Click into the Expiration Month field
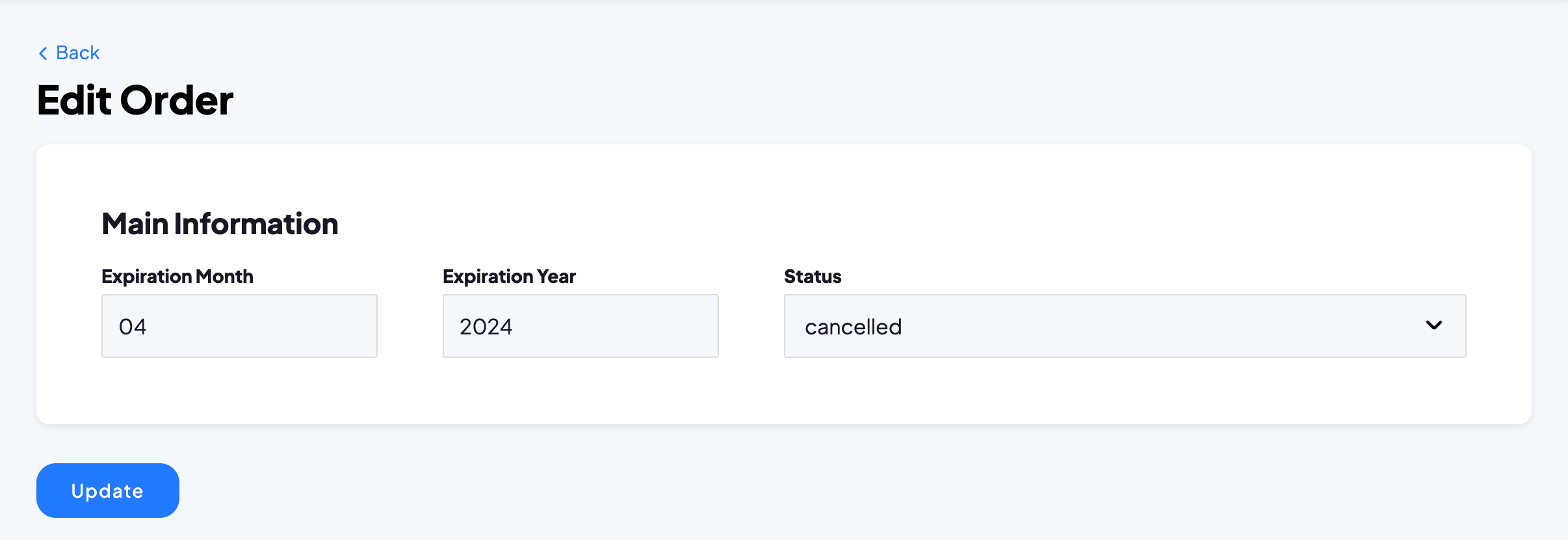Image resolution: width=1568 pixels, height=540 pixels. pyautogui.click(x=239, y=326)
